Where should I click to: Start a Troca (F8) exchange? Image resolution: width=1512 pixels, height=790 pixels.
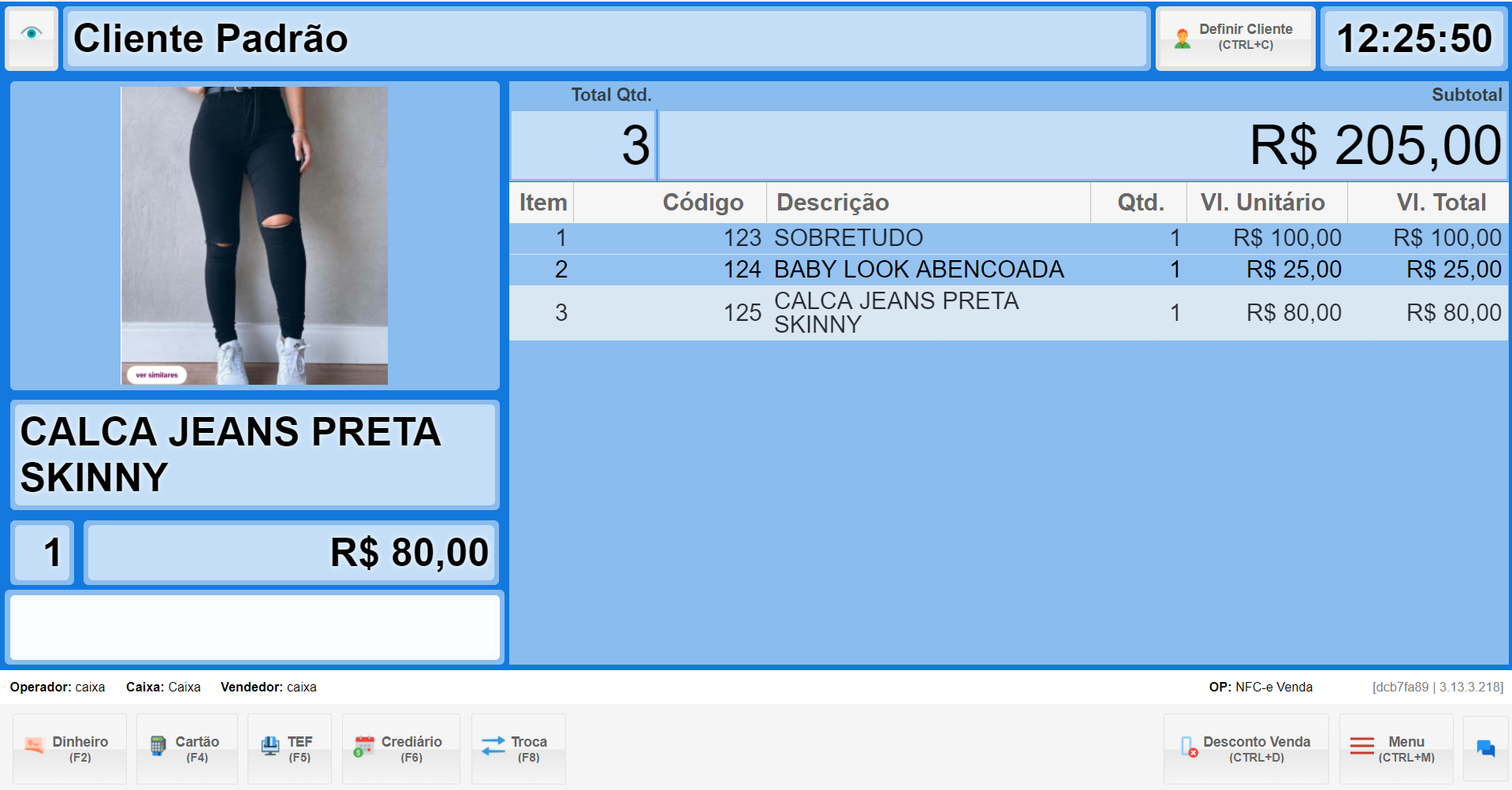(x=518, y=749)
